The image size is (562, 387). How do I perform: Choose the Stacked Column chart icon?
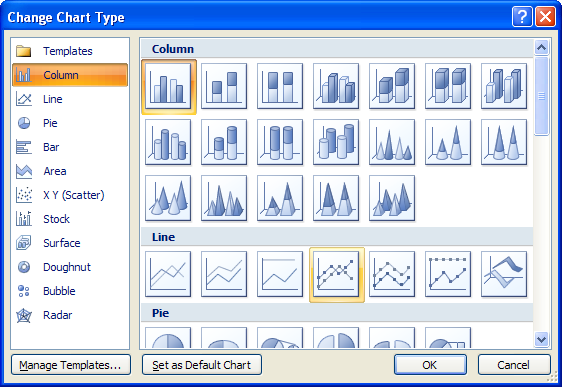(224, 86)
